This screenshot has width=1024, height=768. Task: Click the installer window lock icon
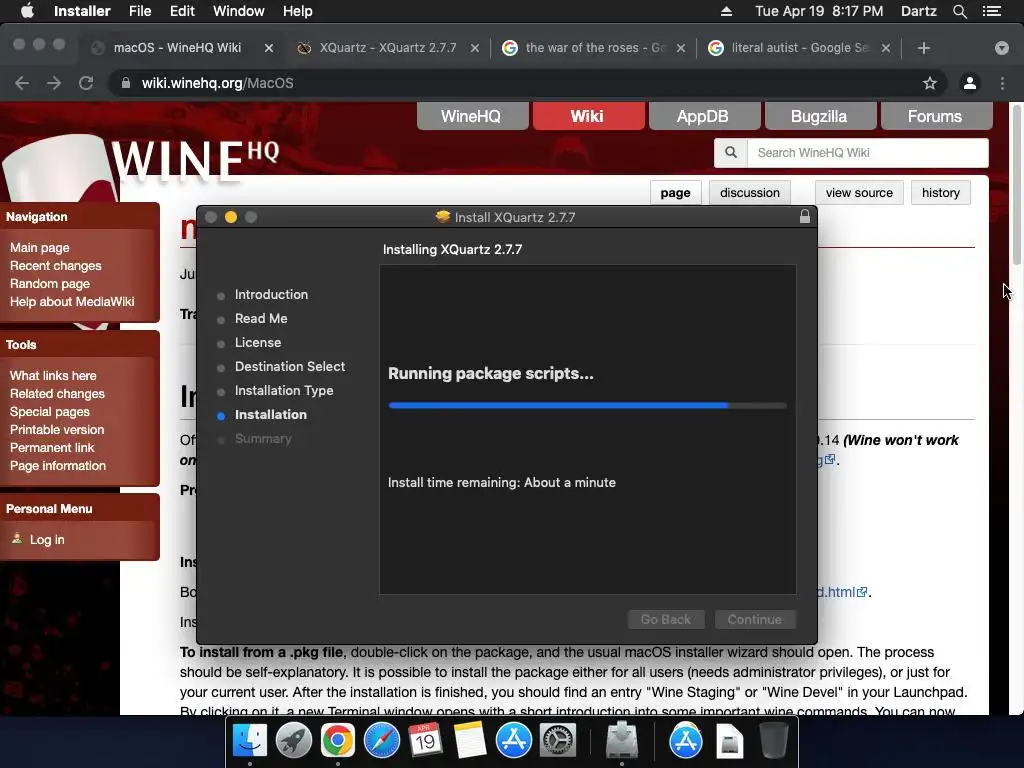point(805,217)
